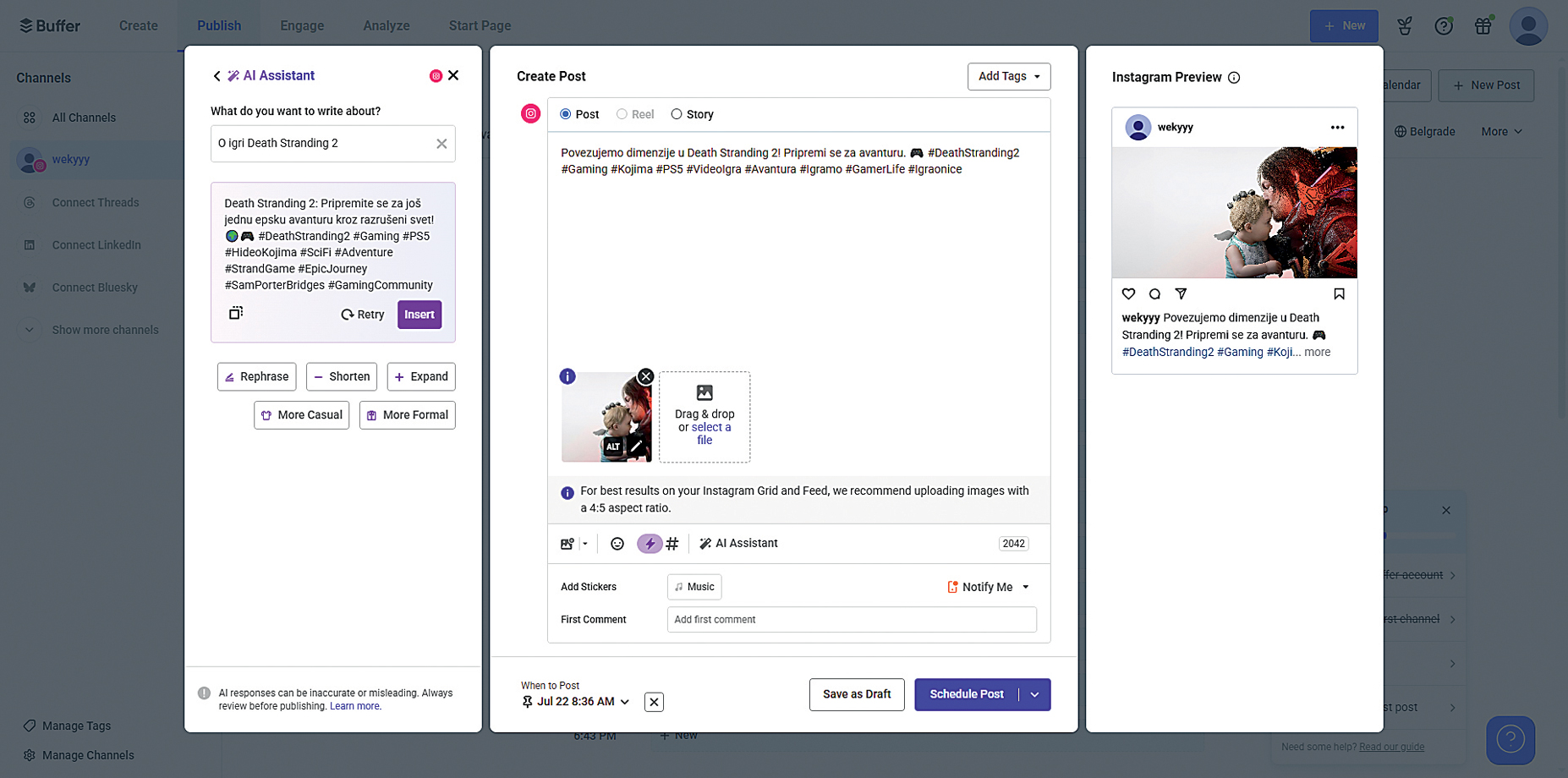Open the hashtag manager icon
1568x778 pixels.
point(672,544)
